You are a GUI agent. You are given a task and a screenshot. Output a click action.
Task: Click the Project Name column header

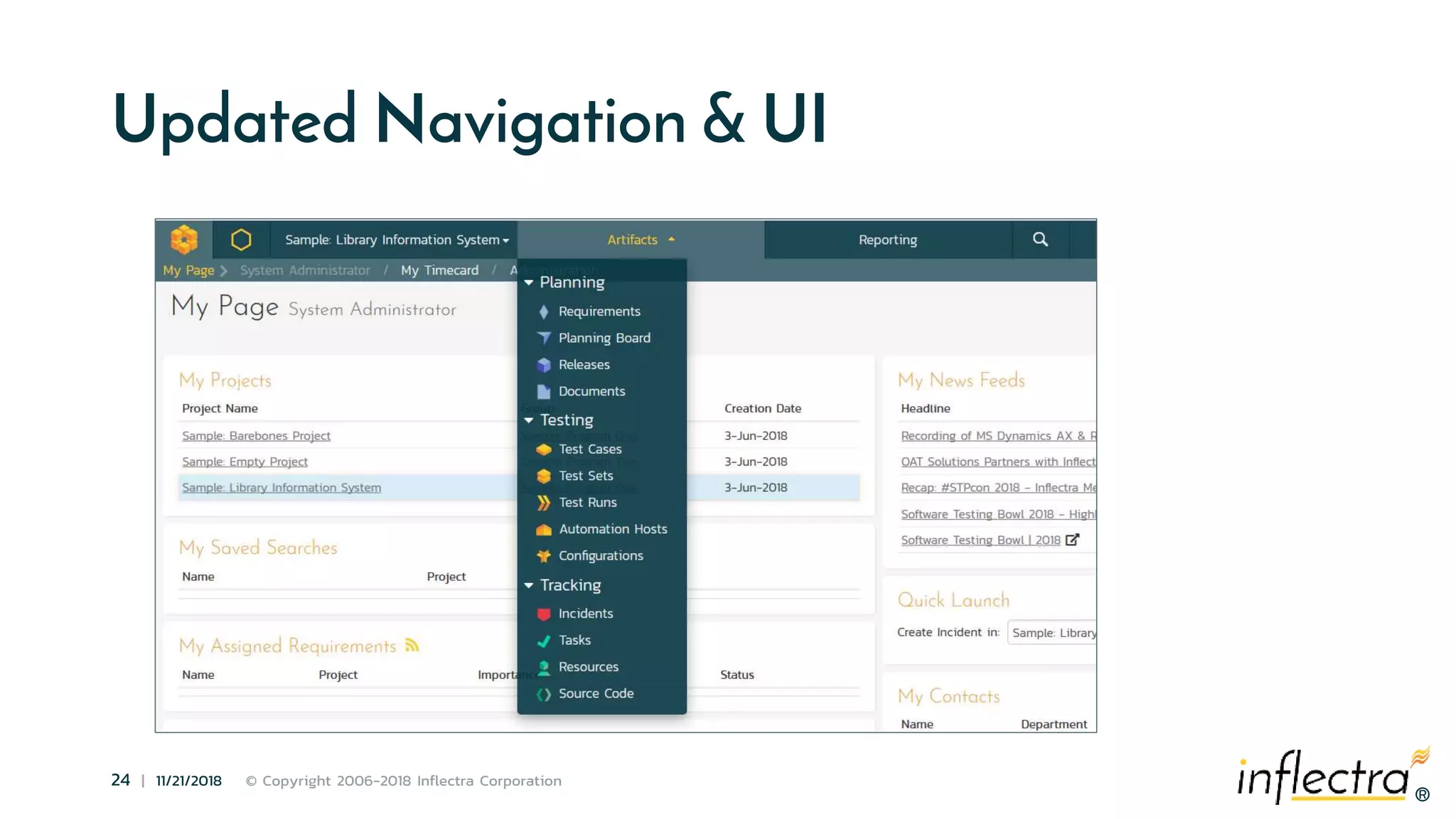click(x=220, y=409)
